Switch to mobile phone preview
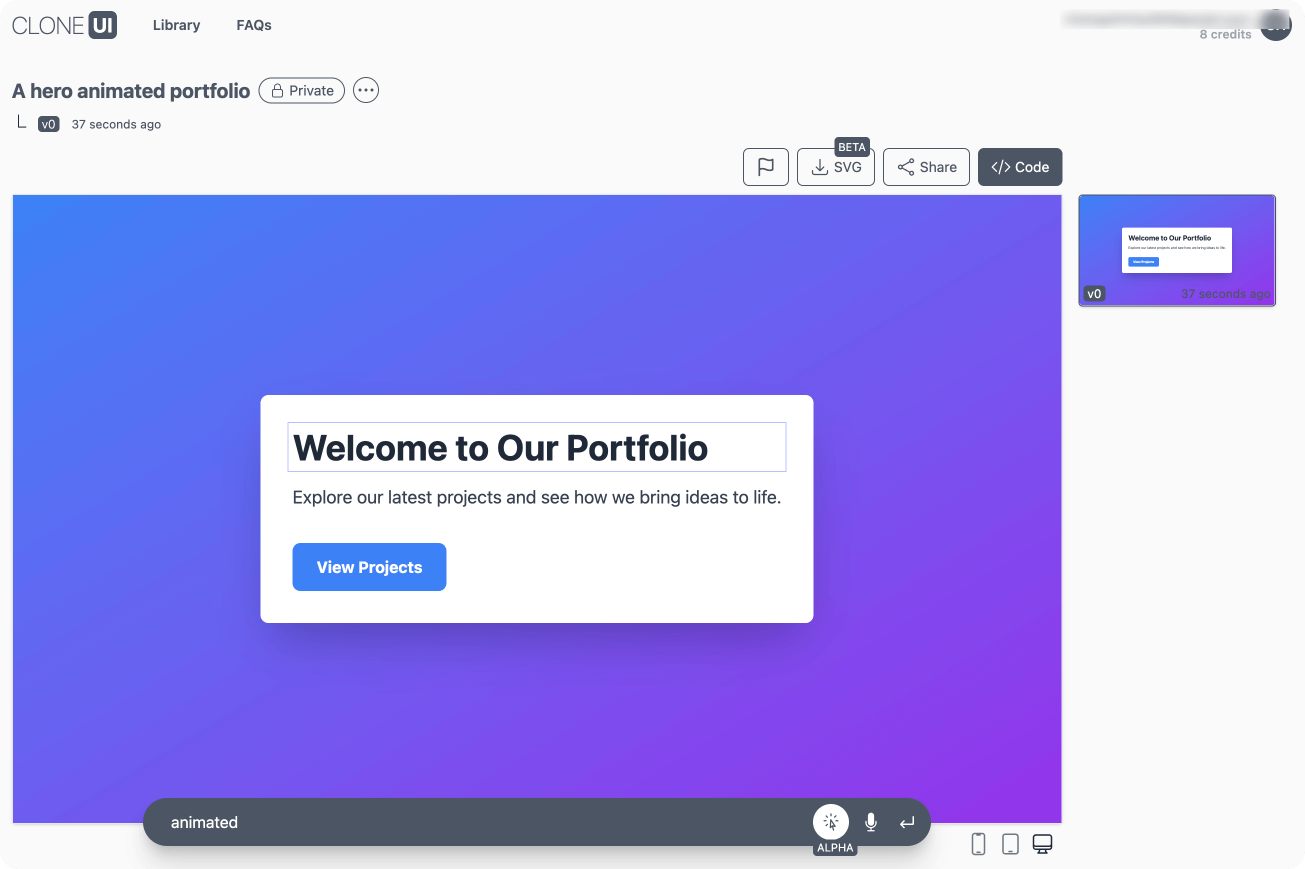The width and height of the screenshot is (1305, 869). pos(978,844)
